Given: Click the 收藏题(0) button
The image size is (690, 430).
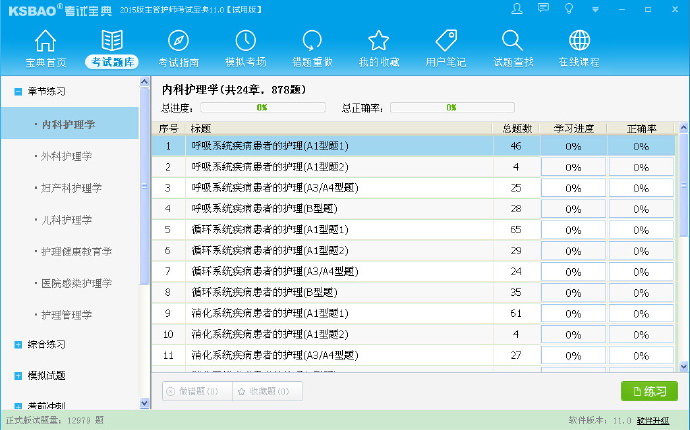Looking at the screenshot, I should point(268,391).
